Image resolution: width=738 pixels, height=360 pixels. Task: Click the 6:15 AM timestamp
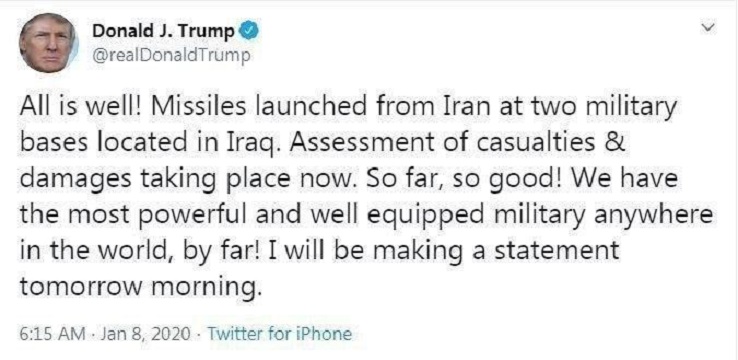click(52, 334)
